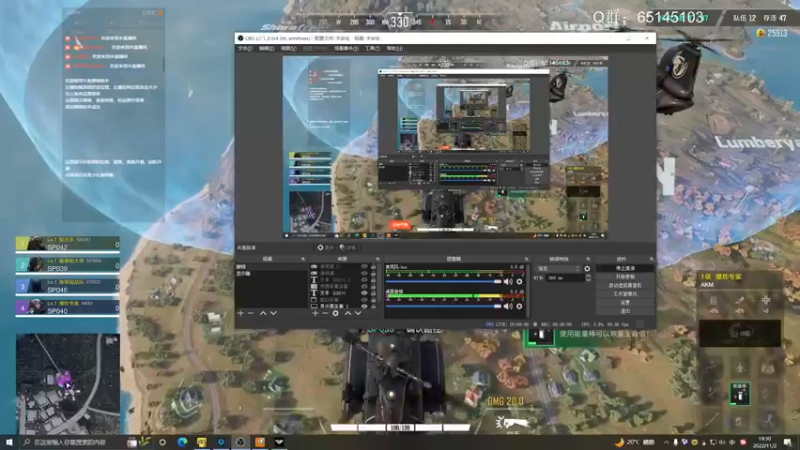Remove selected scene with minus icon
The height and width of the screenshot is (450, 800).
[x=251, y=313]
